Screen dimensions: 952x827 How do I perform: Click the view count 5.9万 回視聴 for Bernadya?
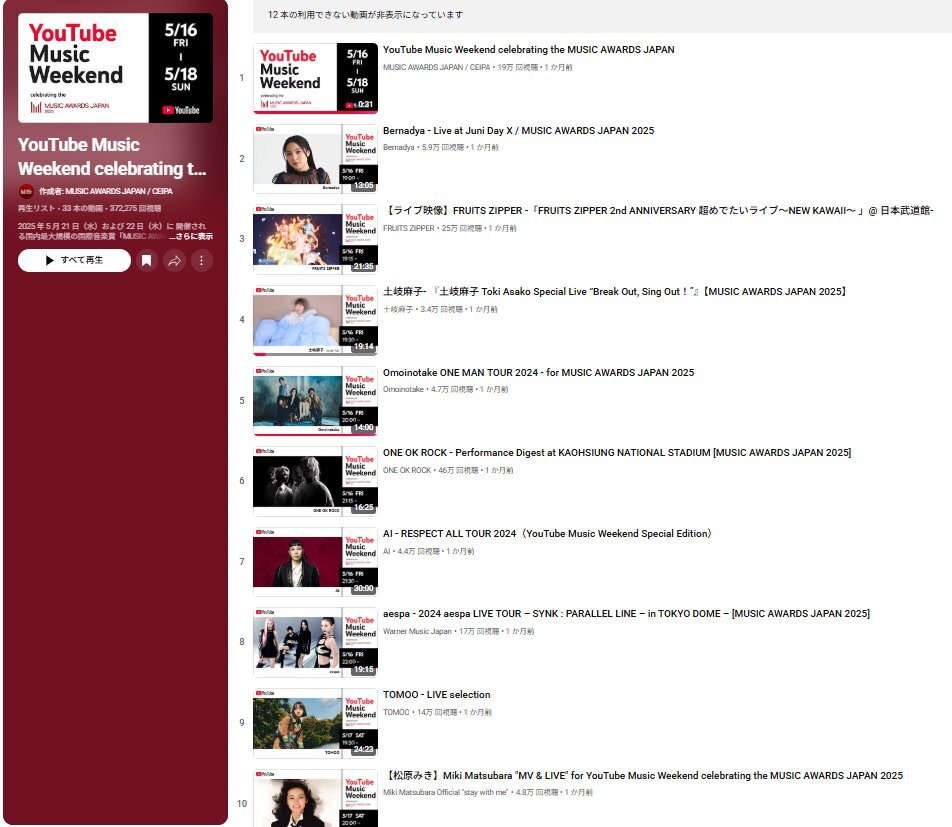[x=443, y=148]
